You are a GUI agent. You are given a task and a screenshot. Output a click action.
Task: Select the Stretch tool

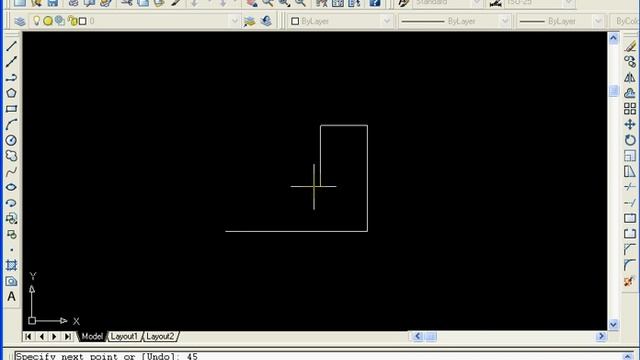(630, 171)
